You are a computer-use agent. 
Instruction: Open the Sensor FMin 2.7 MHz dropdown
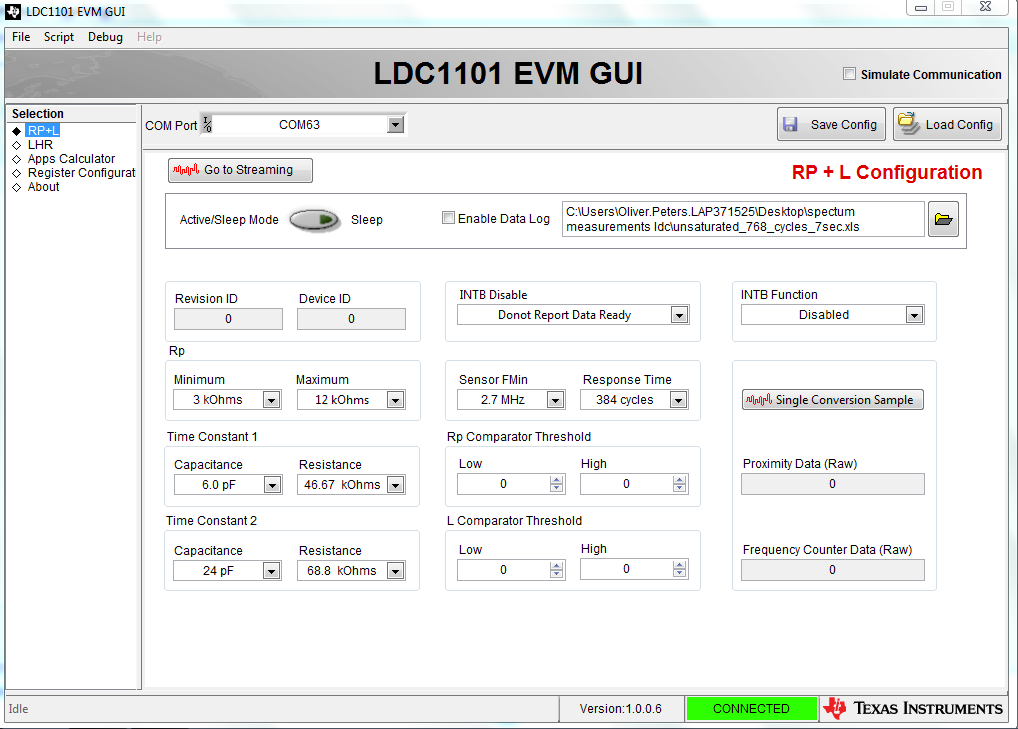[x=555, y=401]
